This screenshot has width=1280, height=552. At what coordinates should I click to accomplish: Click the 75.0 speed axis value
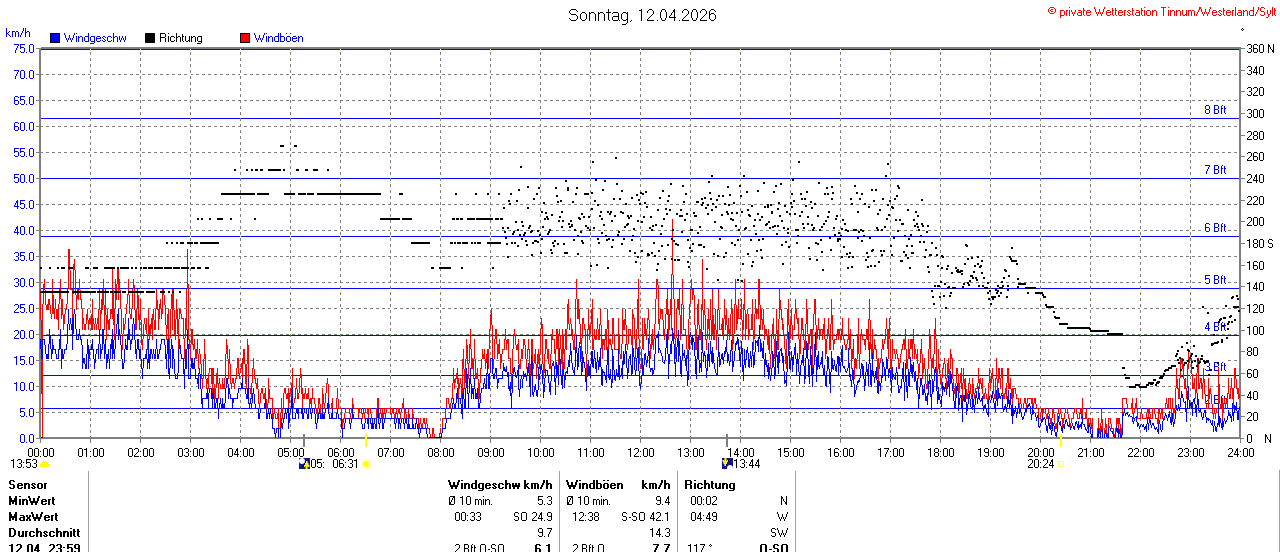pos(23,48)
